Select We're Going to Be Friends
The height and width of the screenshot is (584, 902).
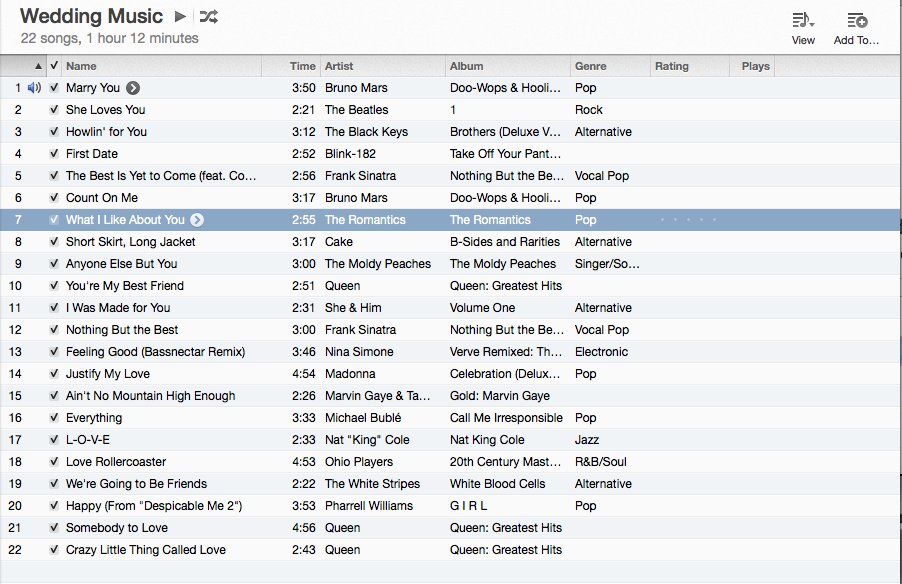coord(136,484)
